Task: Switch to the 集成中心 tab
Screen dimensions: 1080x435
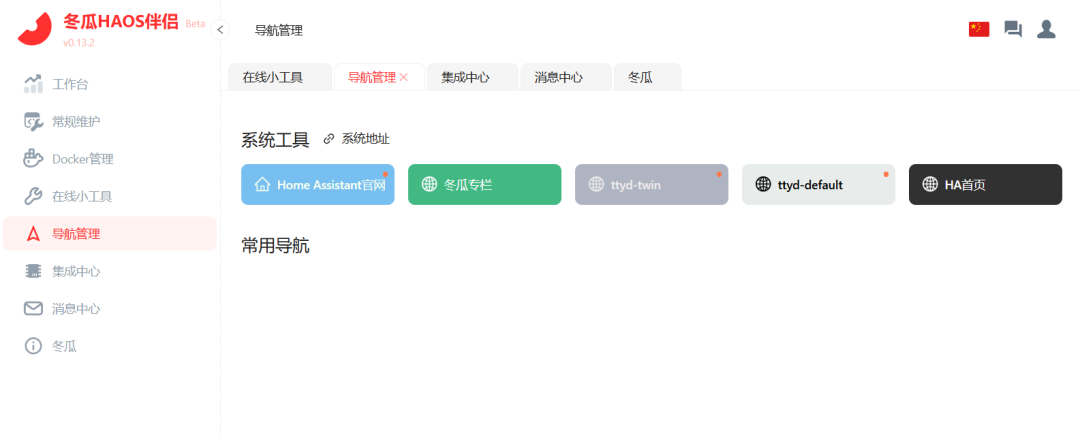Action: [472, 77]
